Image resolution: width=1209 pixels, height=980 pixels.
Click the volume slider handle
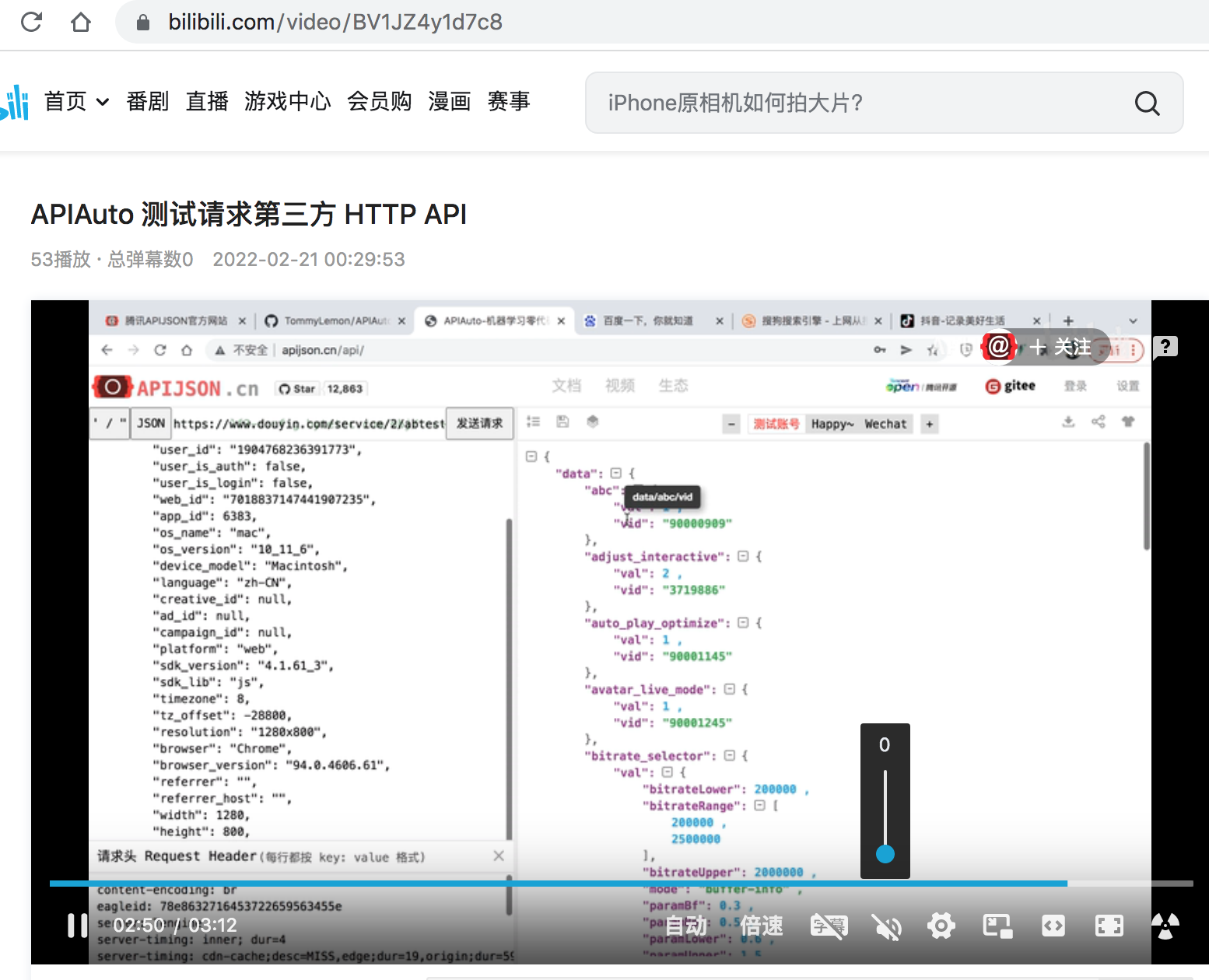click(885, 854)
